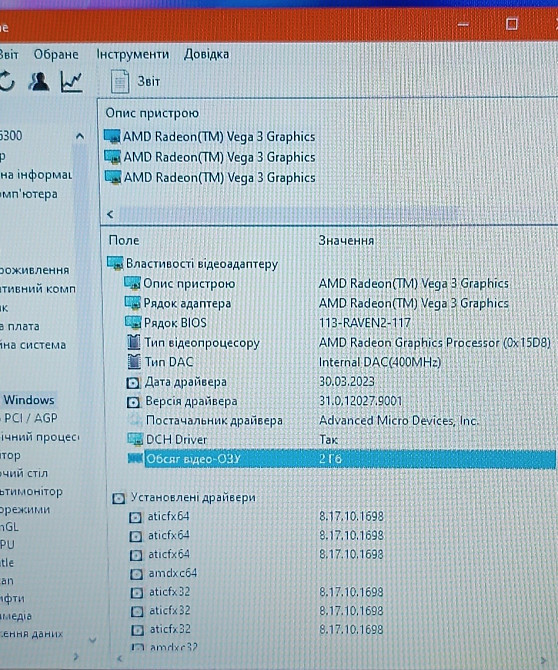This screenshot has height=670, width=558.
Task: Click icon next to DCH Driver
Action: click(x=135, y=439)
